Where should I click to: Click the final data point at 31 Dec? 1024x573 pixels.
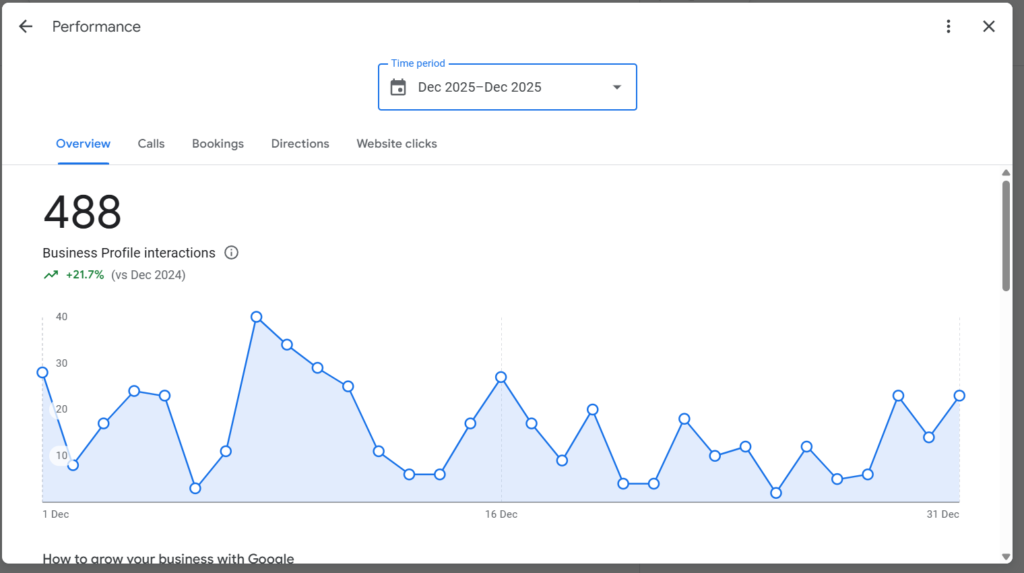[x=959, y=396]
